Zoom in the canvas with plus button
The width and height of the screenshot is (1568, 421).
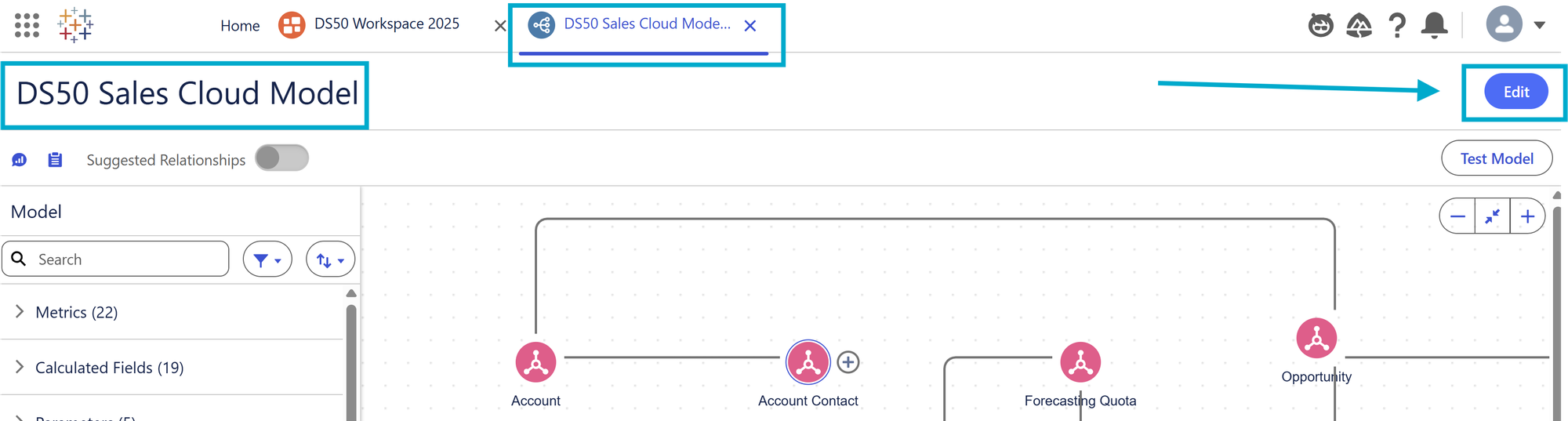click(x=1527, y=216)
